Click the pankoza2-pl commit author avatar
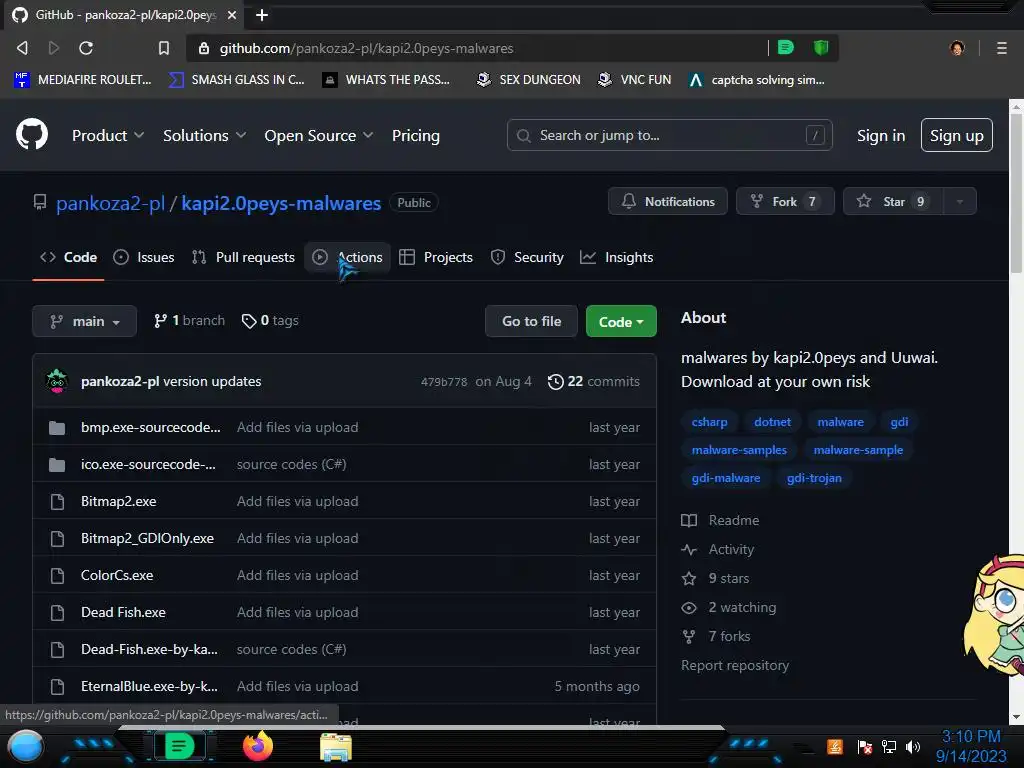The image size is (1024, 768). (x=57, y=381)
